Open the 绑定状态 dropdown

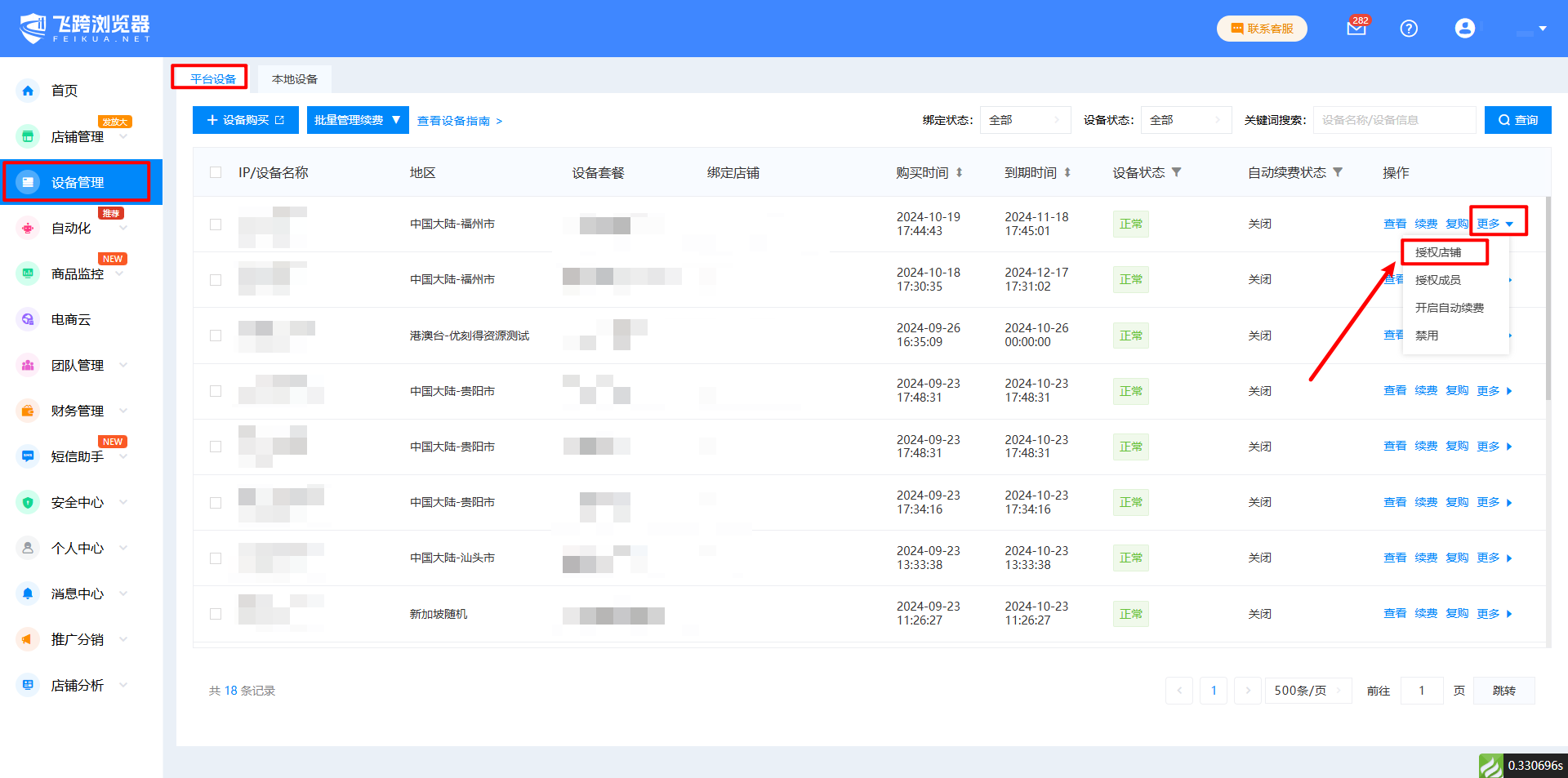coord(1025,120)
